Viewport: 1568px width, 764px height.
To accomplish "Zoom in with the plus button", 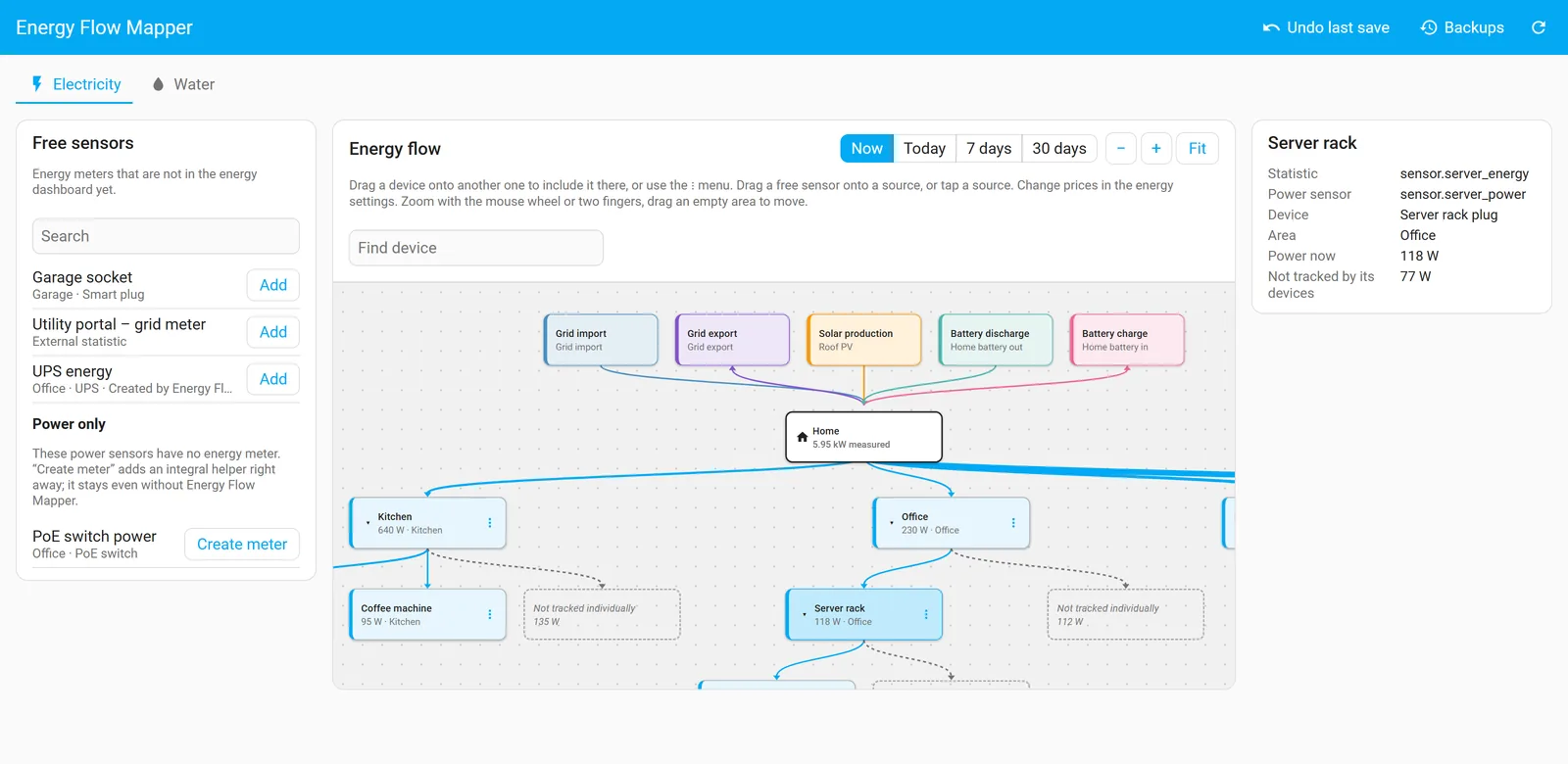I will pos(1156,148).
